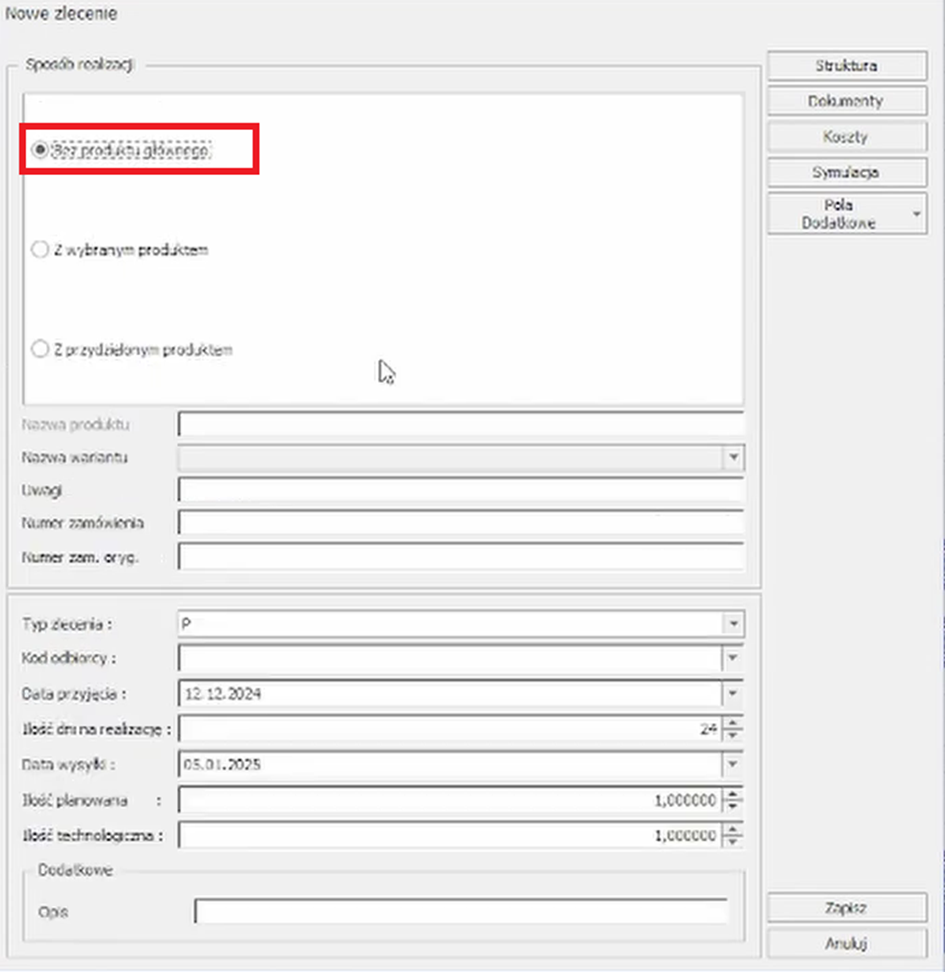Choose the 'Z wybranym produktem' radio option
945x972 pixels.
[40, 250]
